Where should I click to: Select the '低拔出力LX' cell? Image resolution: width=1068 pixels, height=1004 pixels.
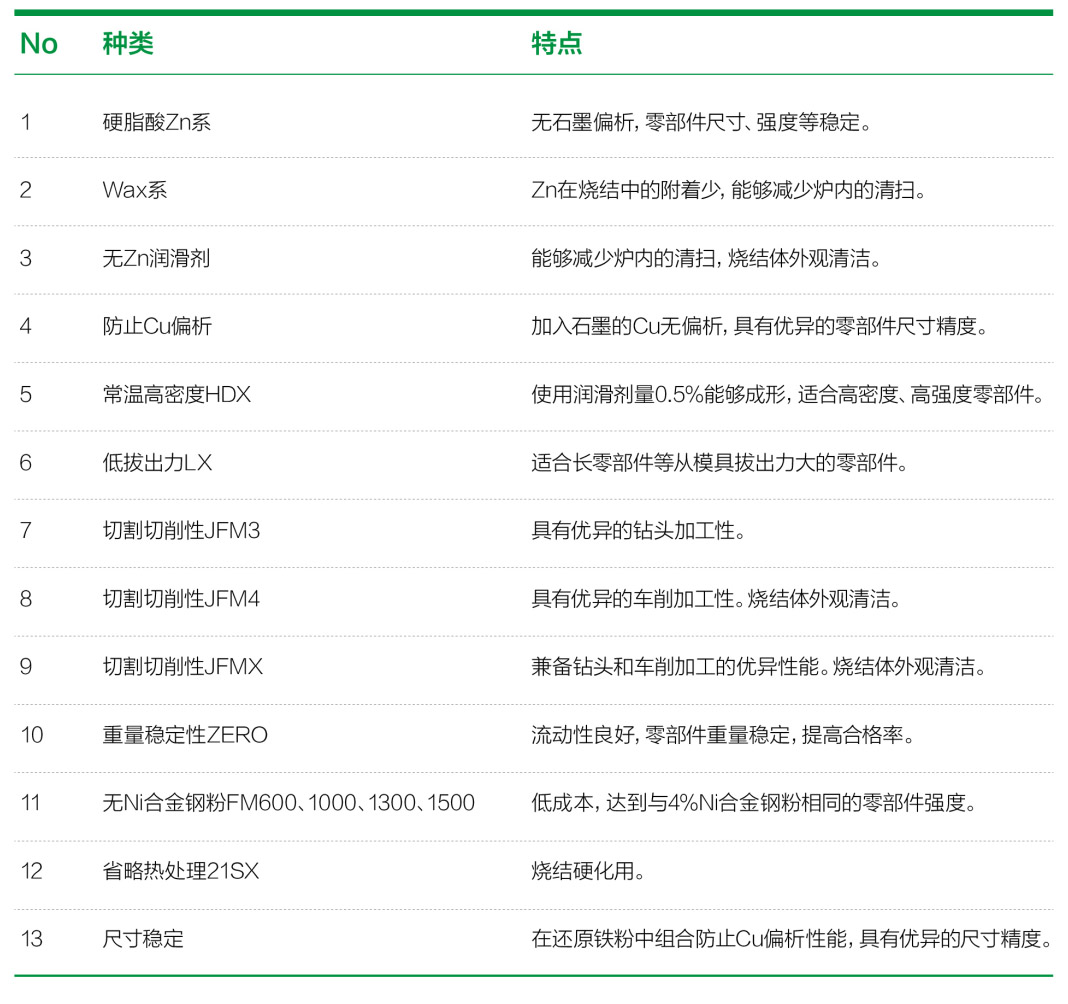pos(157,462)
